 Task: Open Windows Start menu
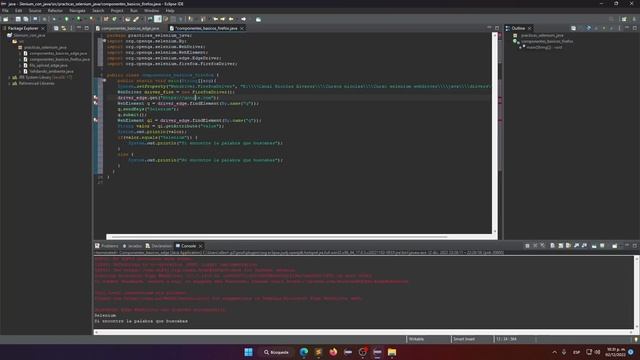(x=248, y=352)
